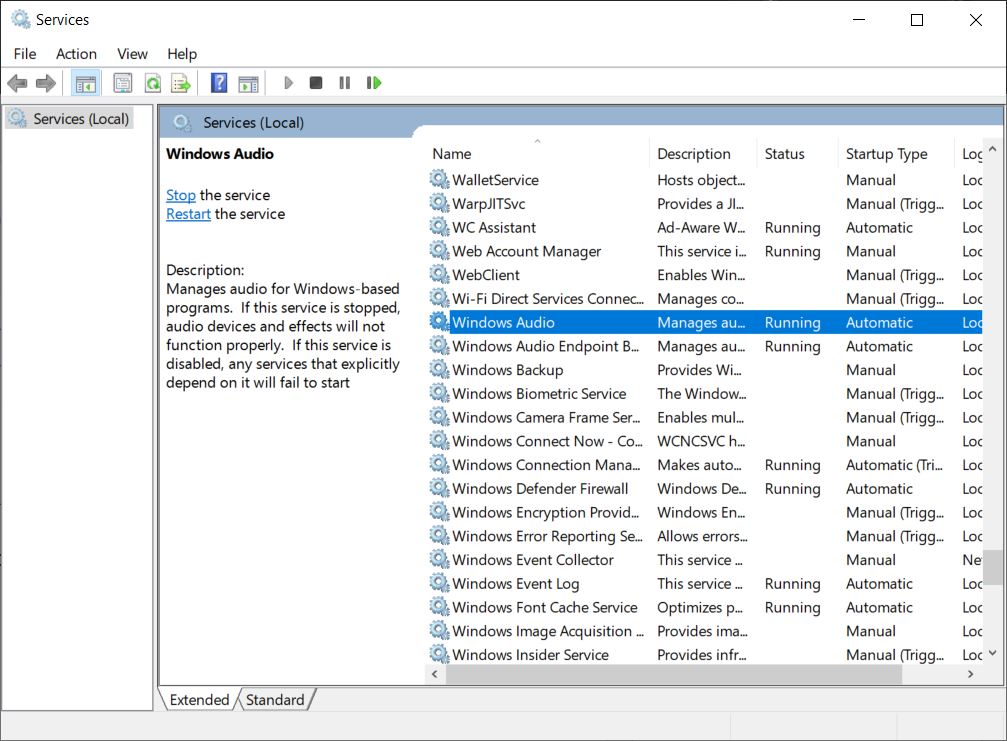
Task: Toggle Show/Hide Console Tree icon
Action: (85, 83)
